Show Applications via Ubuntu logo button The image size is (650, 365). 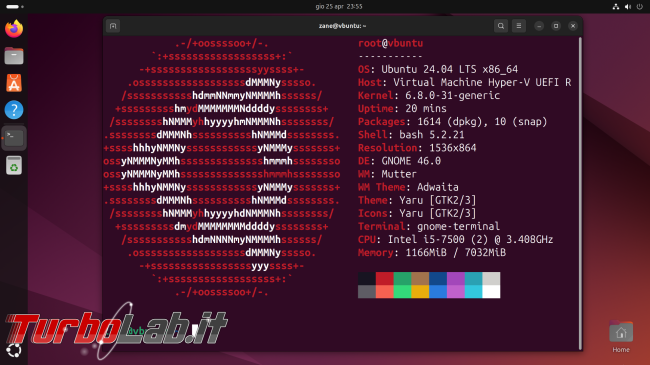(14, 350)
